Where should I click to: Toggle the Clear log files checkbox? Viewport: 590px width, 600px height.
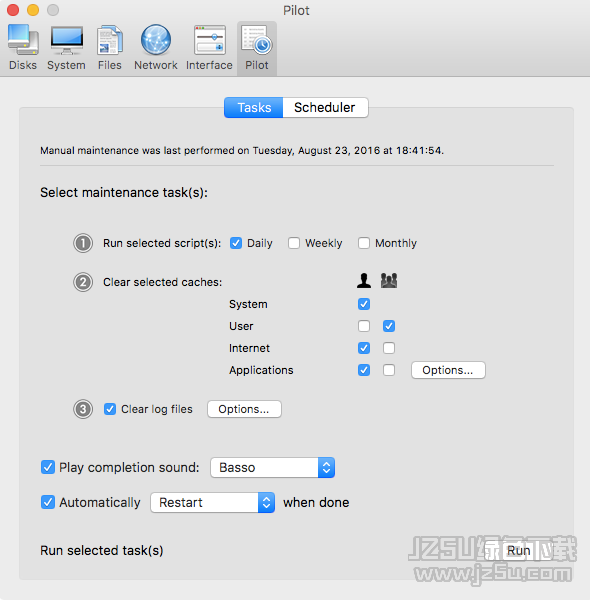[x=110, y=409]
